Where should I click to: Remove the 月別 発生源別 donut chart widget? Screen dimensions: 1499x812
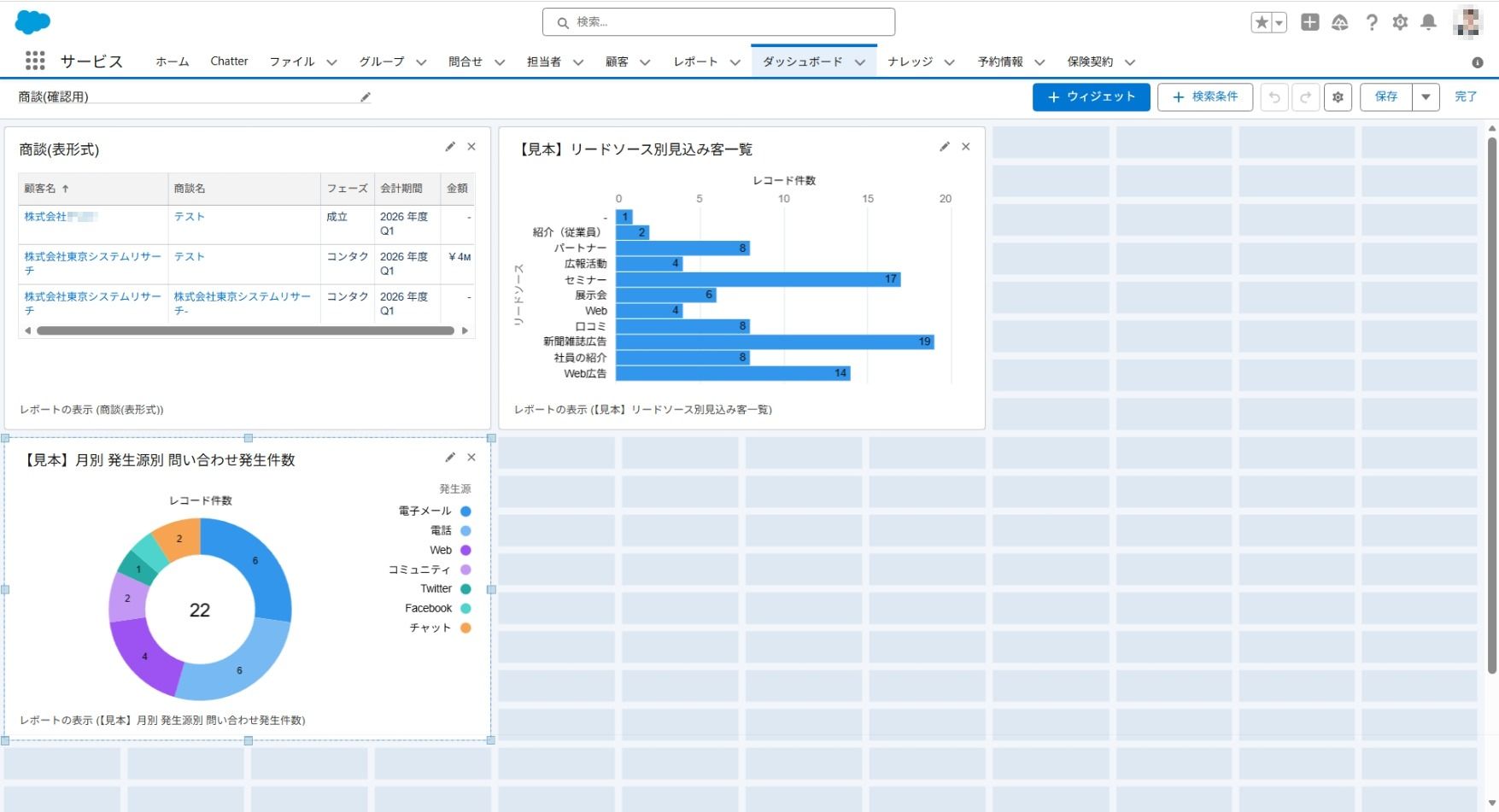(x=471, y=458)
